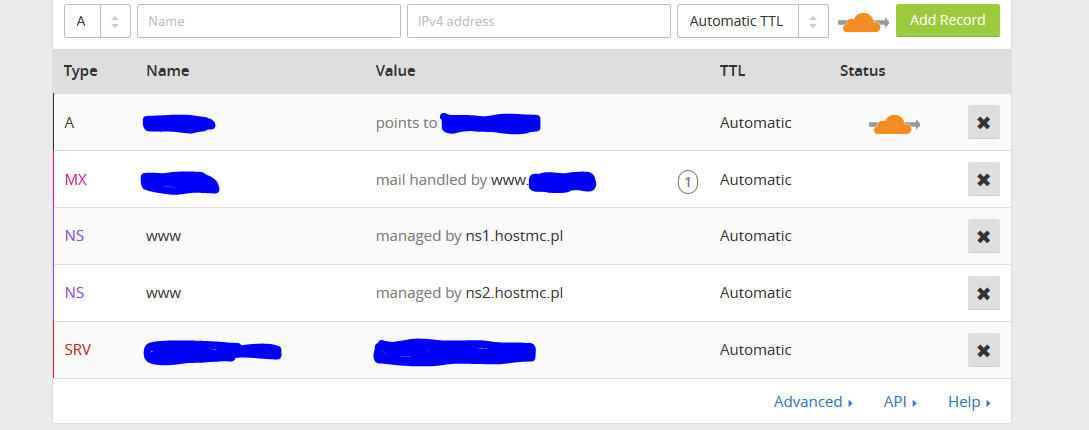Delete the A record with X button
1089x430 pixels.
coord(983,123)
